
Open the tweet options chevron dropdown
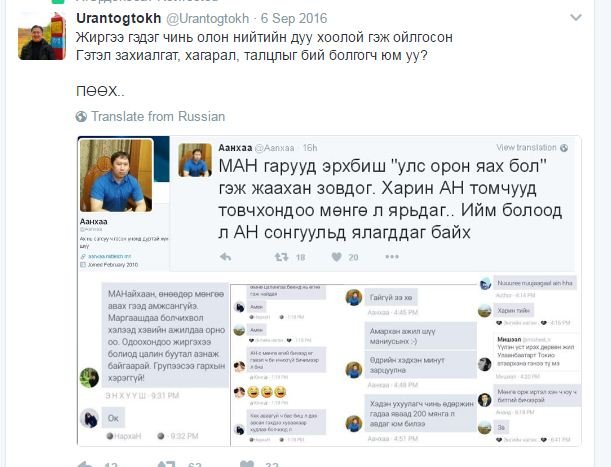576,18
